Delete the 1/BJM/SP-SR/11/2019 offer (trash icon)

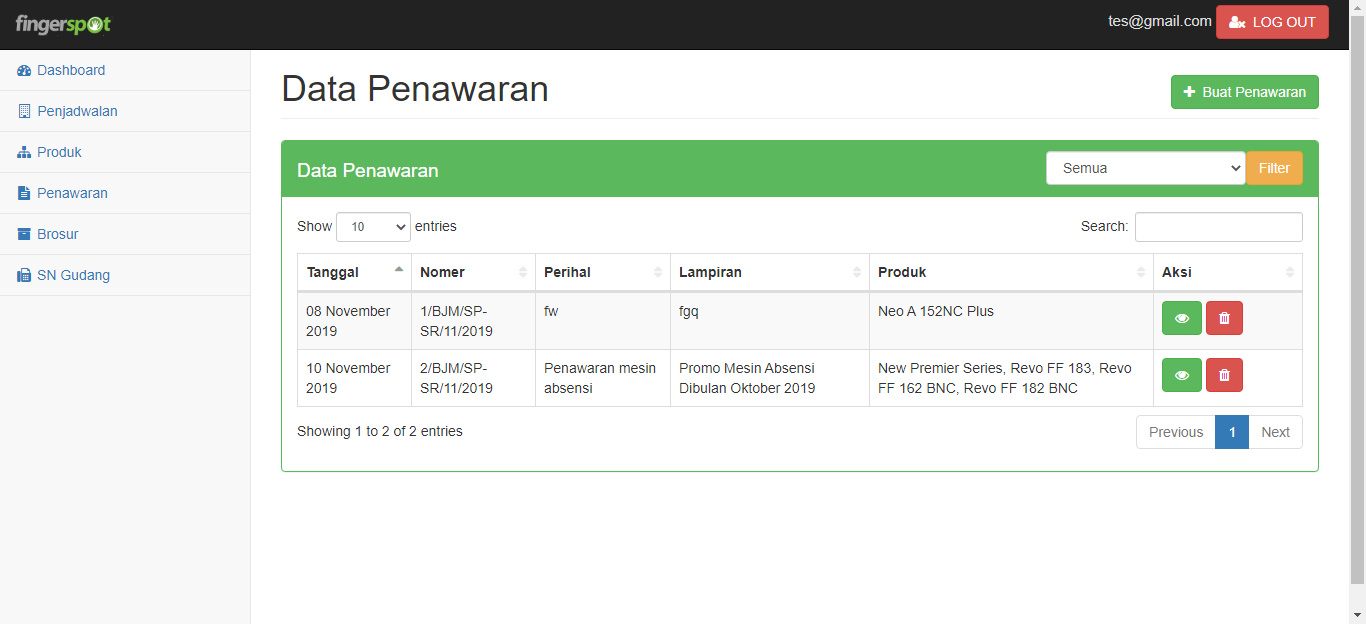[x=1224, y=318]
